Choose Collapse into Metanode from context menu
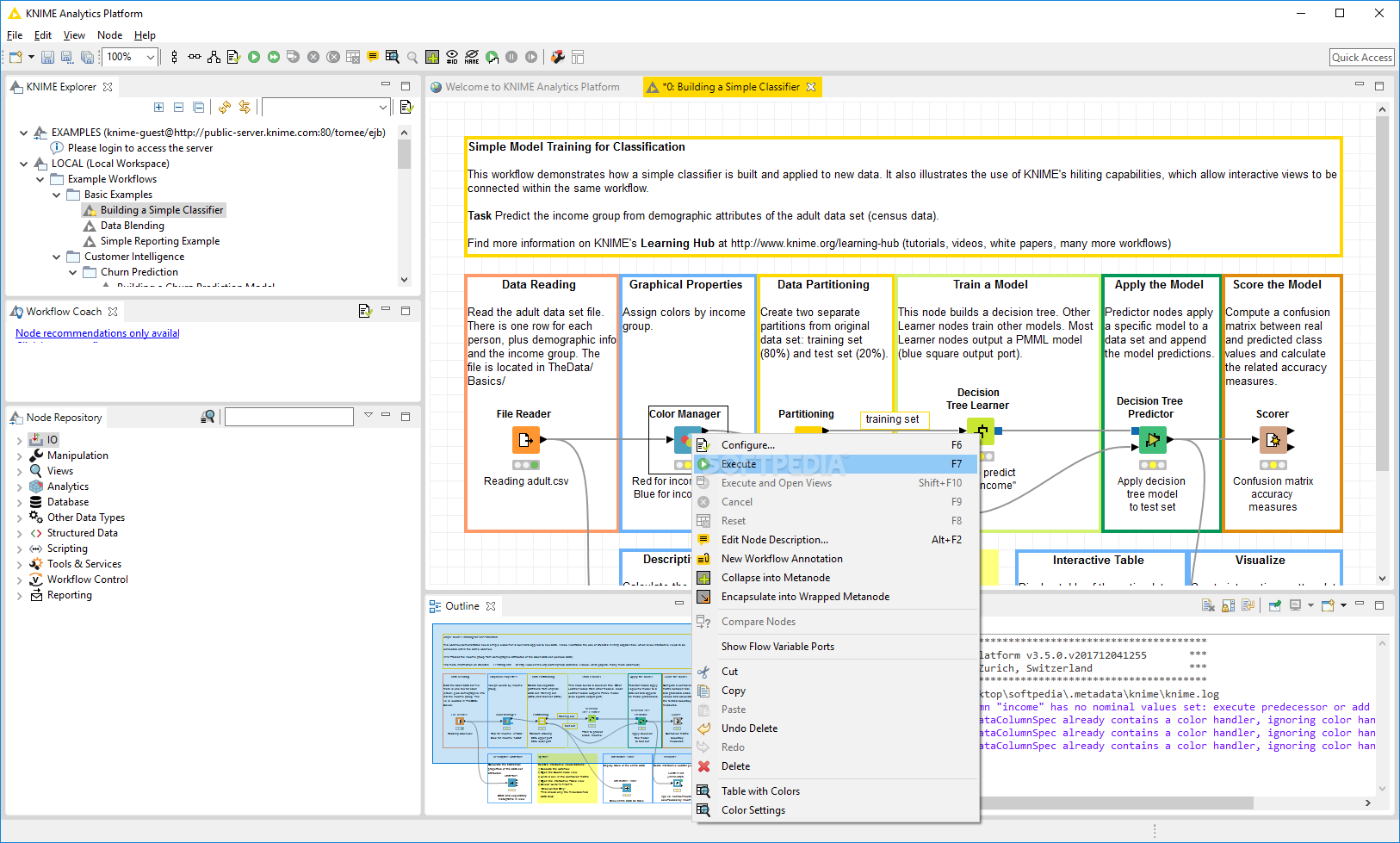Viewport: 1400px width, 843px height. (836, 578)
